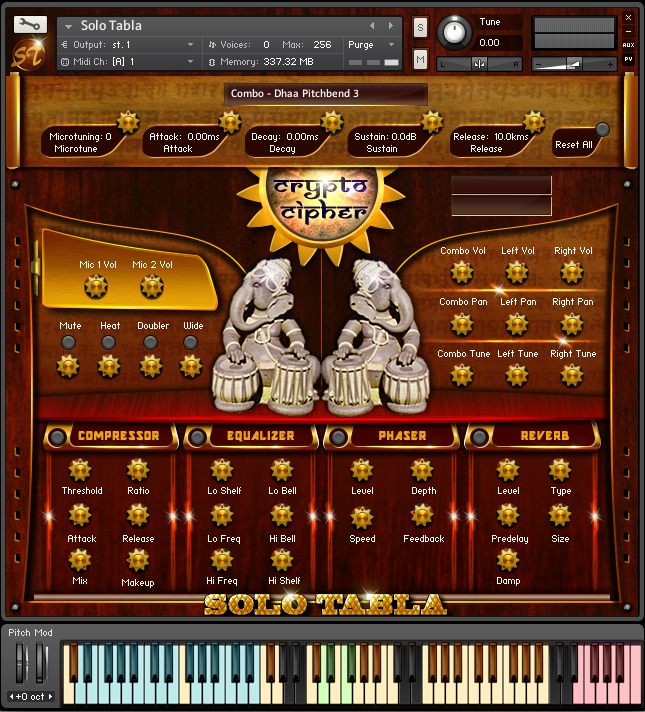Screen dimensions: 645x712
Task: Click the Max voices value 256
Action: point(322,44)
